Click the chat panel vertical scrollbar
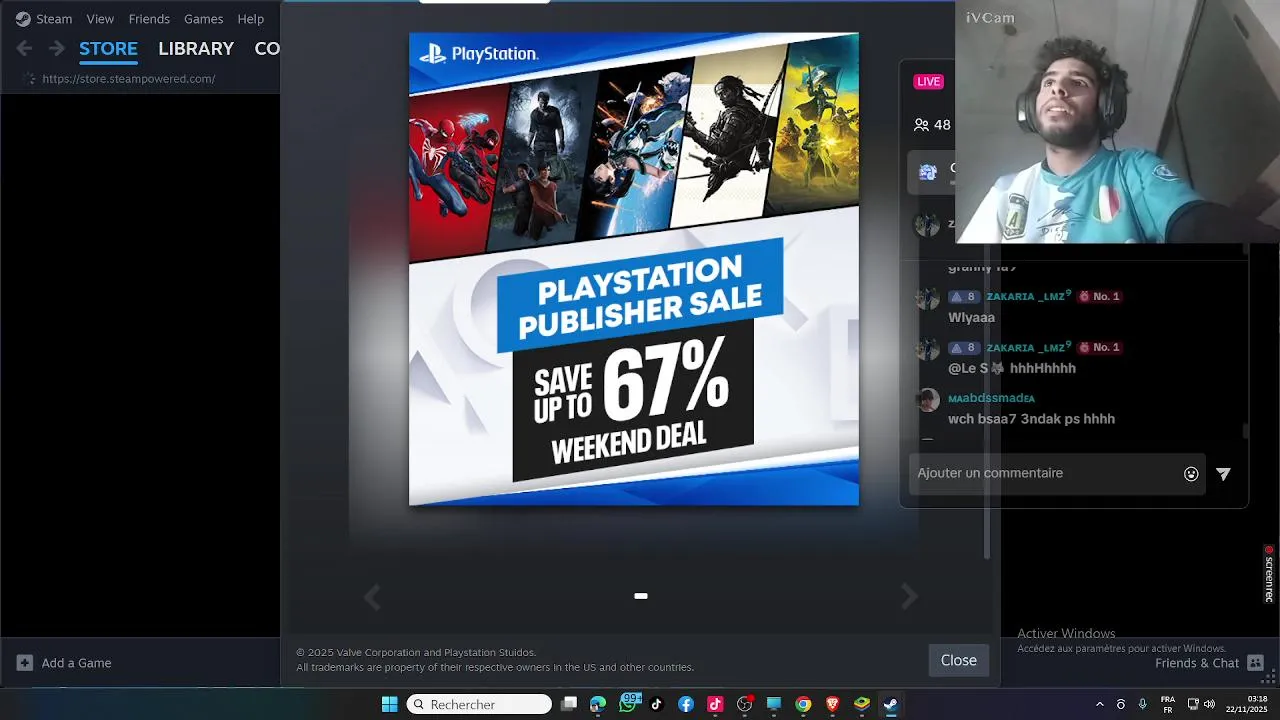Screen dimensions: 1280x720 click(1245, 430)
